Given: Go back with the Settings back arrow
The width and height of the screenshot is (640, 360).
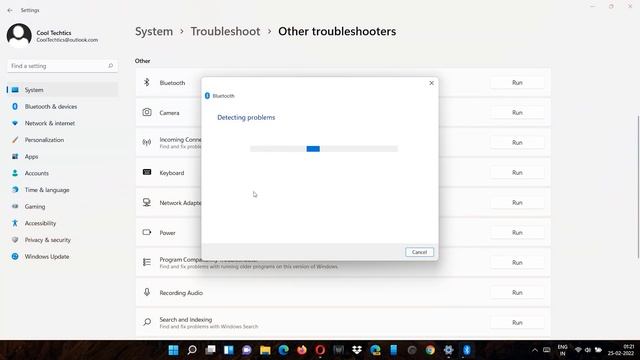Looking at the screenshot, I should click(x=10, y=10).
